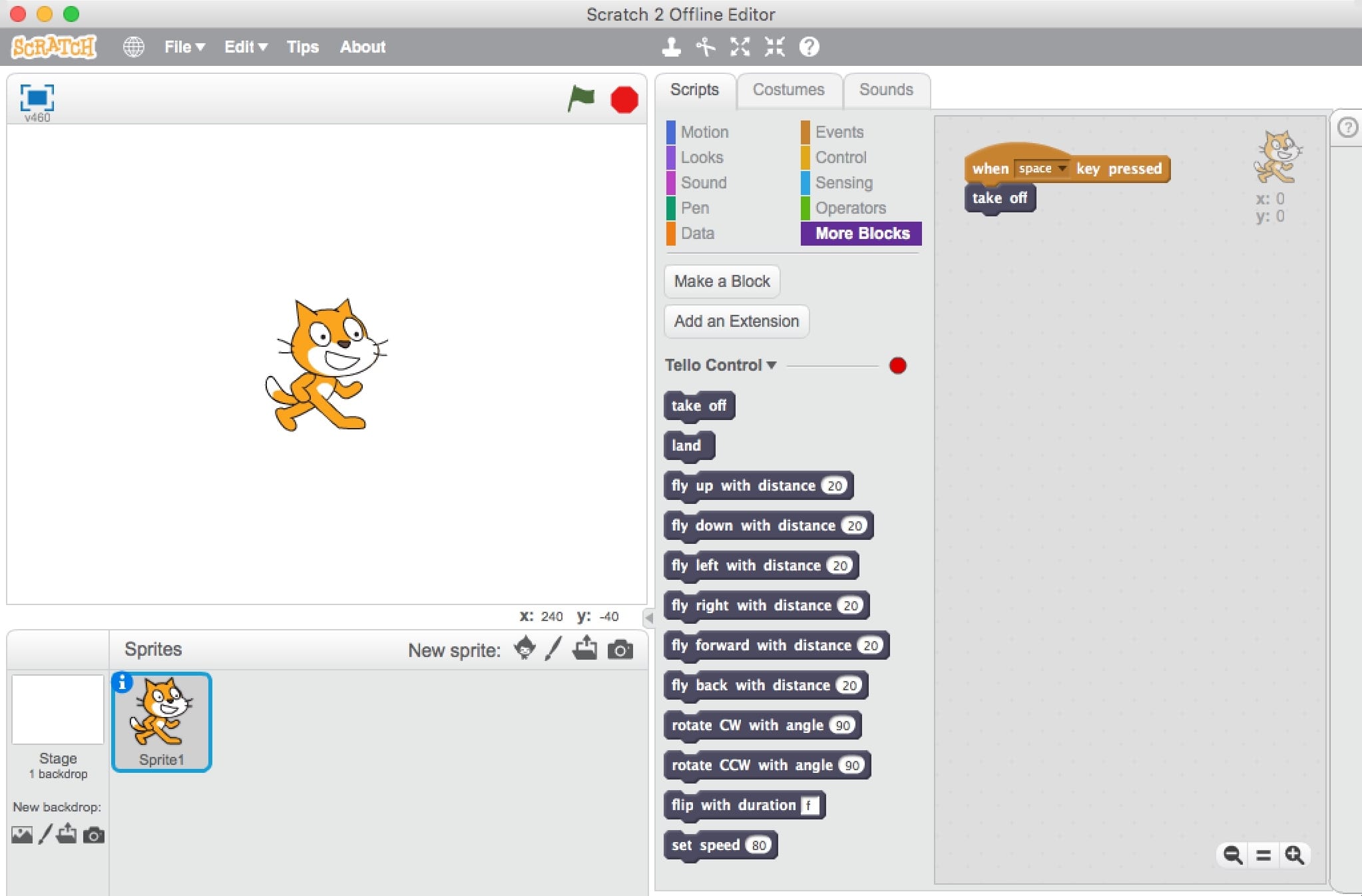Switch to the Costumes tab
This screenshot has width=1362, height=896.
788,89
